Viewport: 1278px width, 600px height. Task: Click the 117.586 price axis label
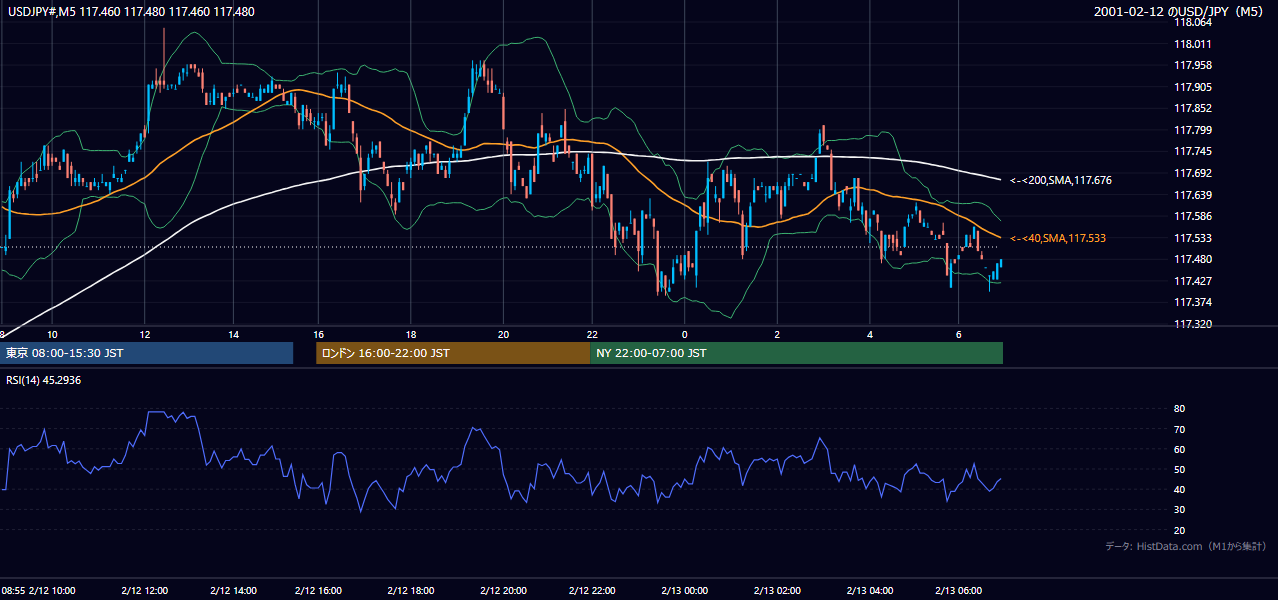tap(1192, 216)
